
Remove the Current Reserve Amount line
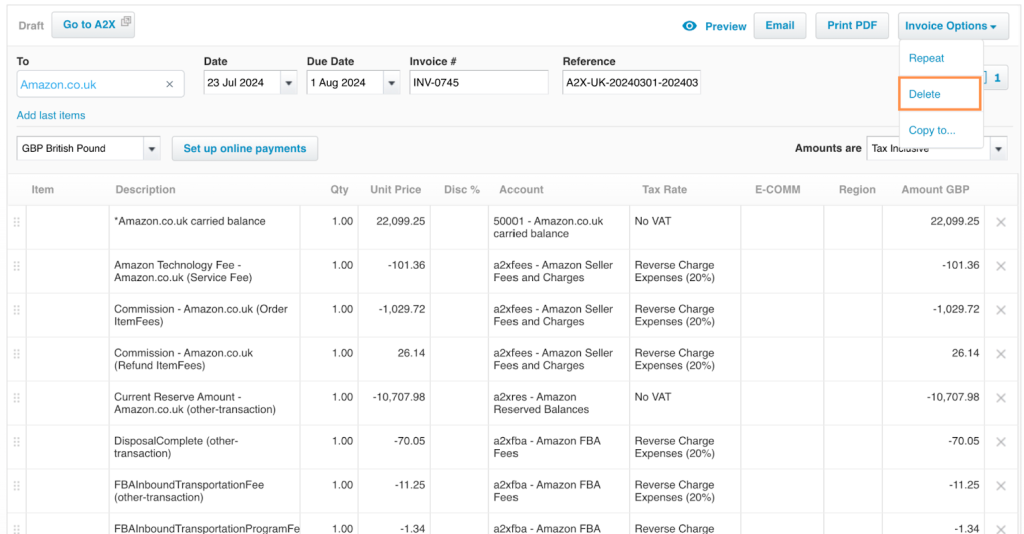point(1000,398)
